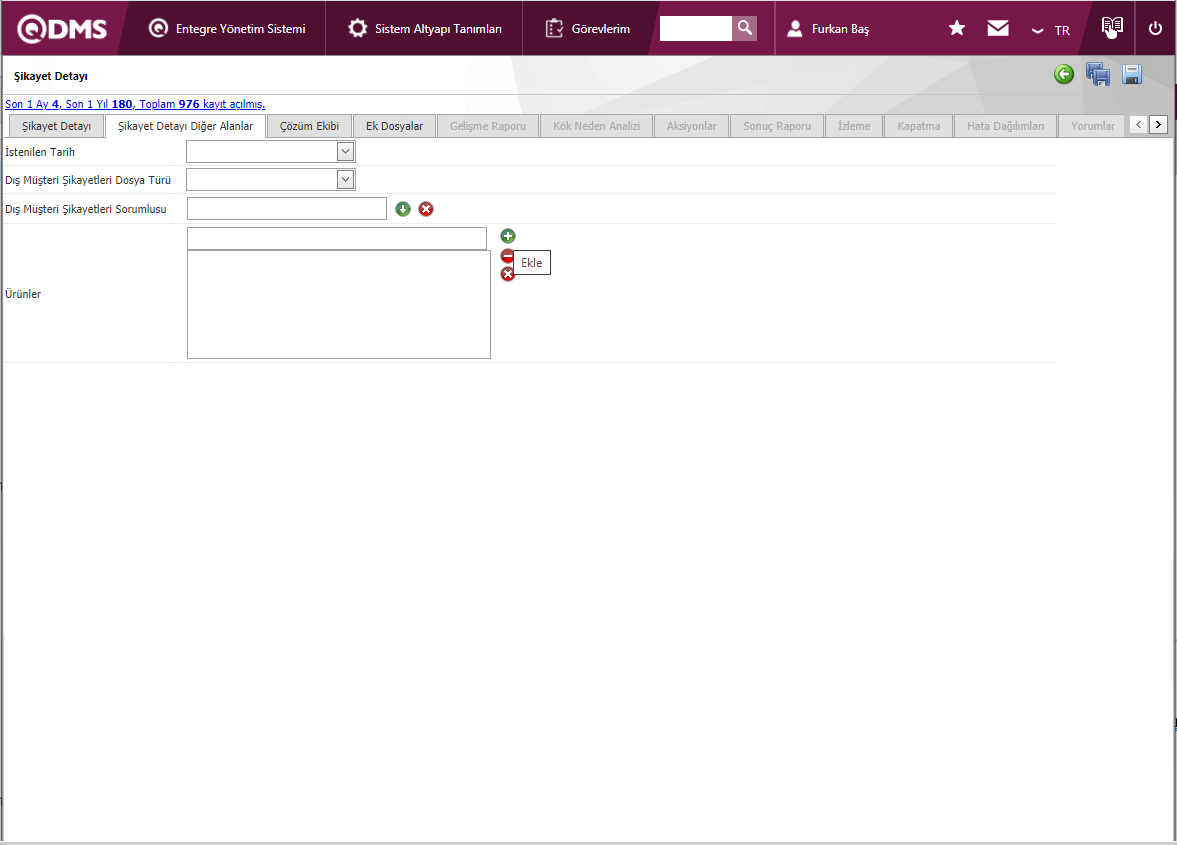Click the save-all multiple disks icon
This screenshot has height=845, width=1177.
pyautogui.click(x=1097, y=74)
